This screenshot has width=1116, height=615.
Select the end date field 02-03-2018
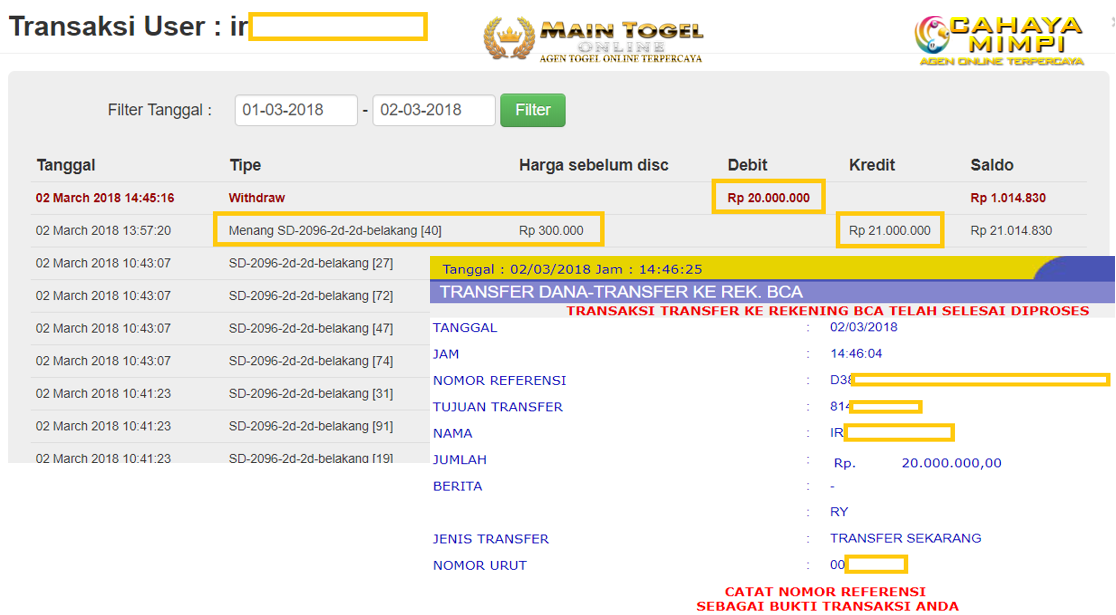coord(433,110)
